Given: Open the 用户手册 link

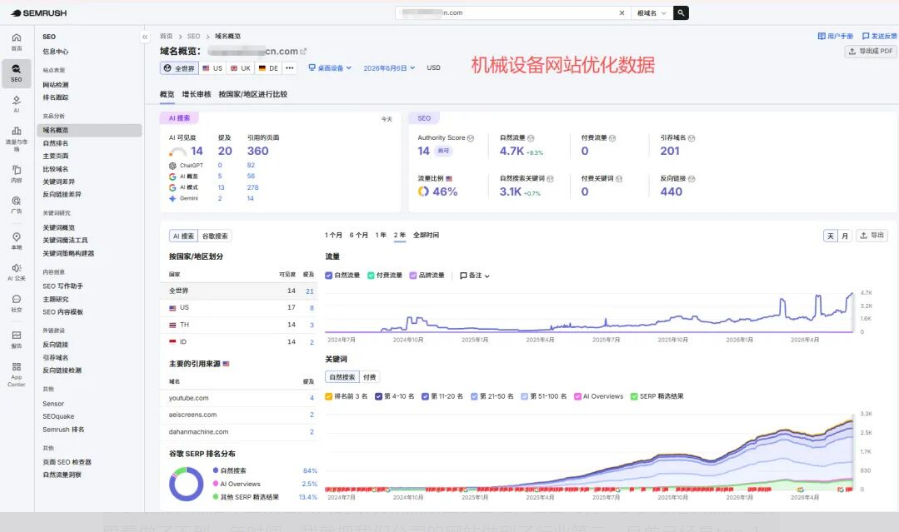Looking at the screenshot, I should [x=835, y=36].
